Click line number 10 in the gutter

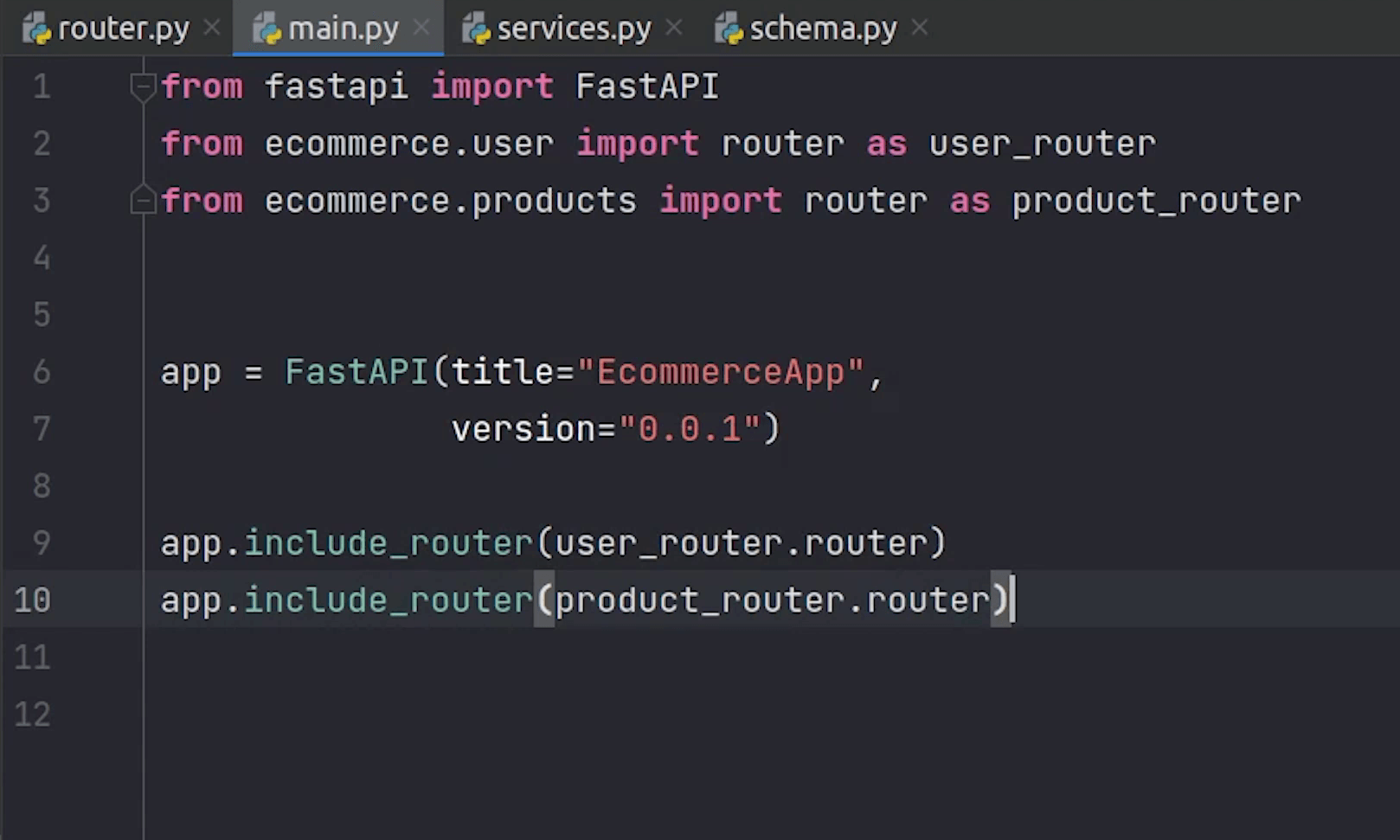33,600
